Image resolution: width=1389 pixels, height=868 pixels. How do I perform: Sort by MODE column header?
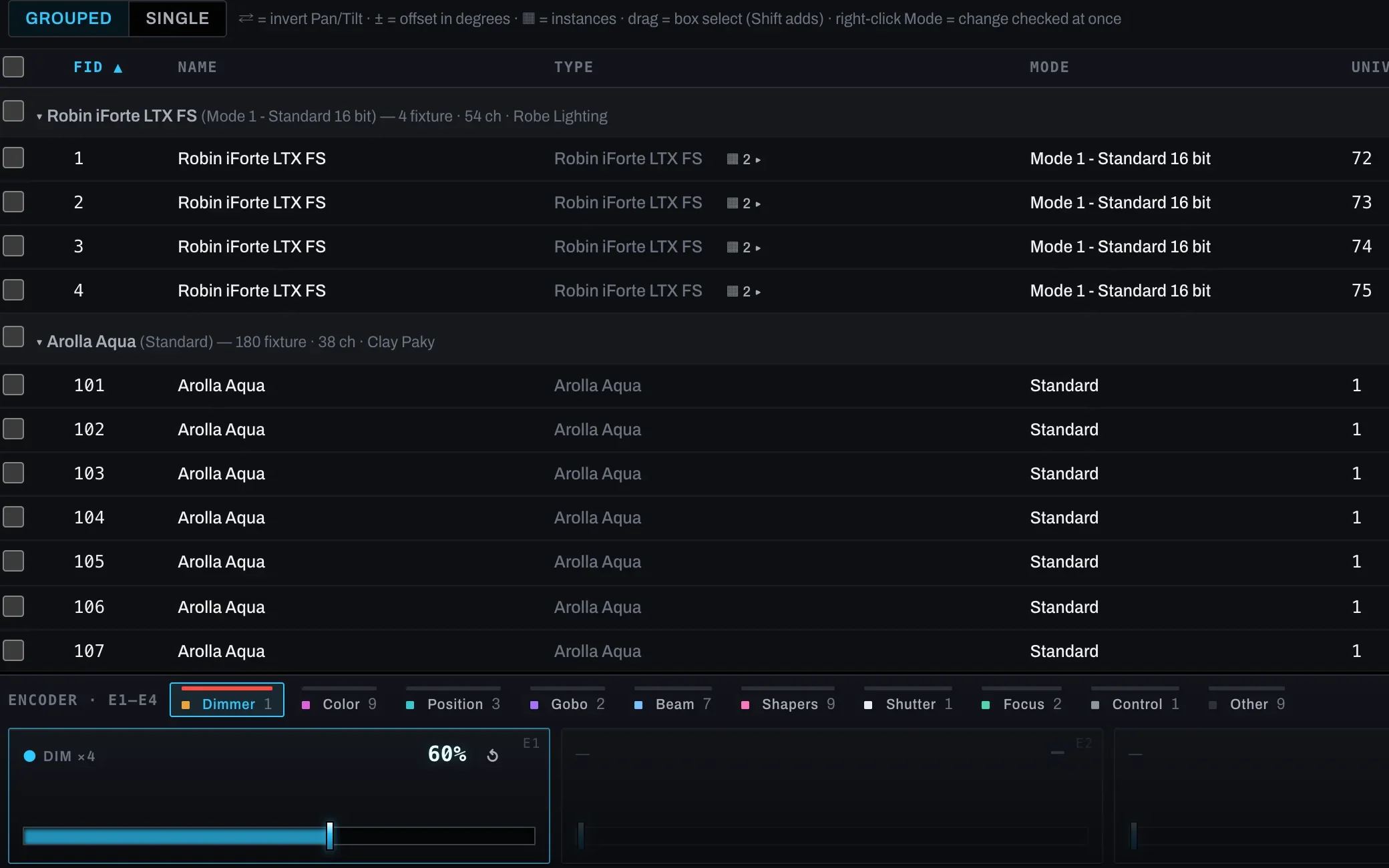pos(1049,67)
